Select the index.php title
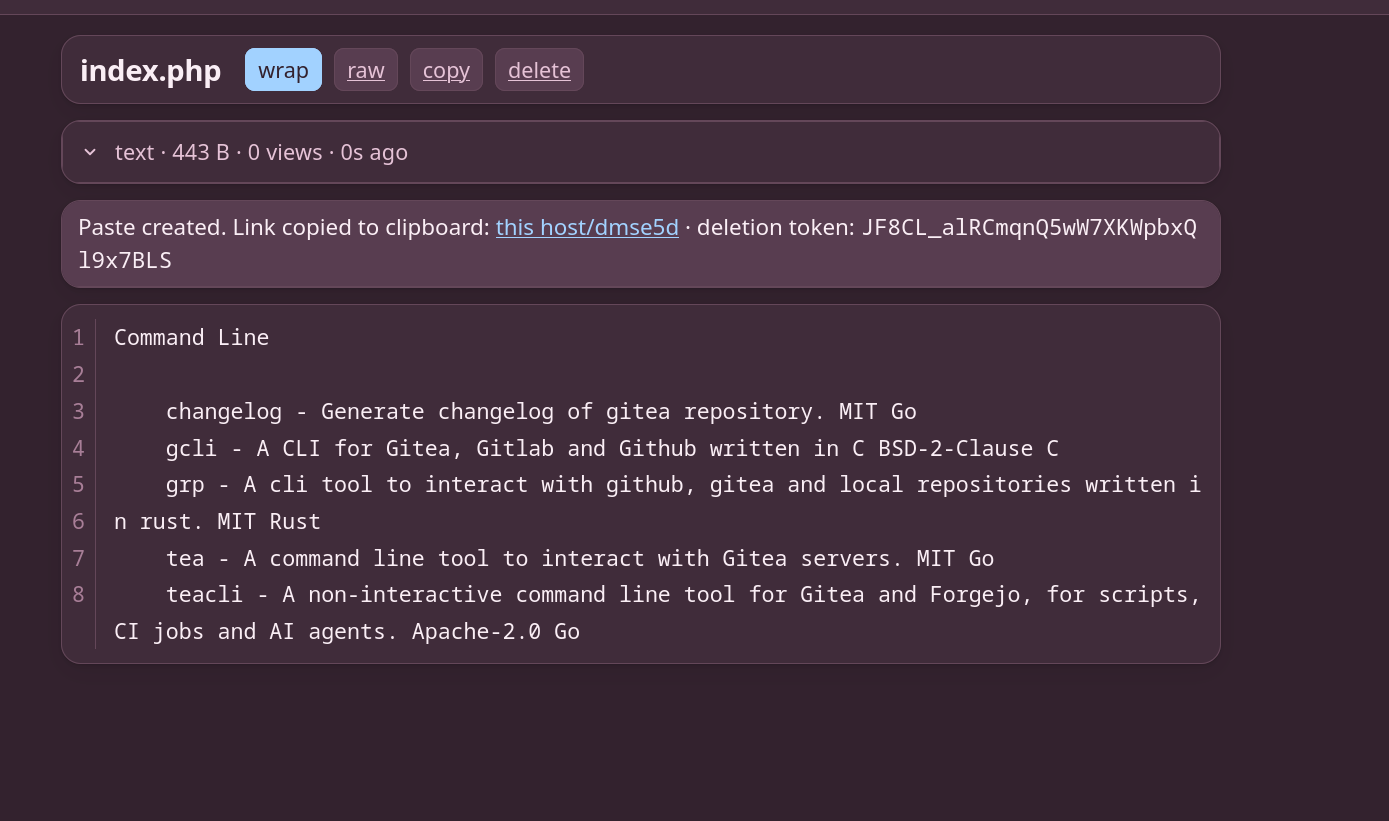This screenshot has height=821, width=1389. pos(150,70)
